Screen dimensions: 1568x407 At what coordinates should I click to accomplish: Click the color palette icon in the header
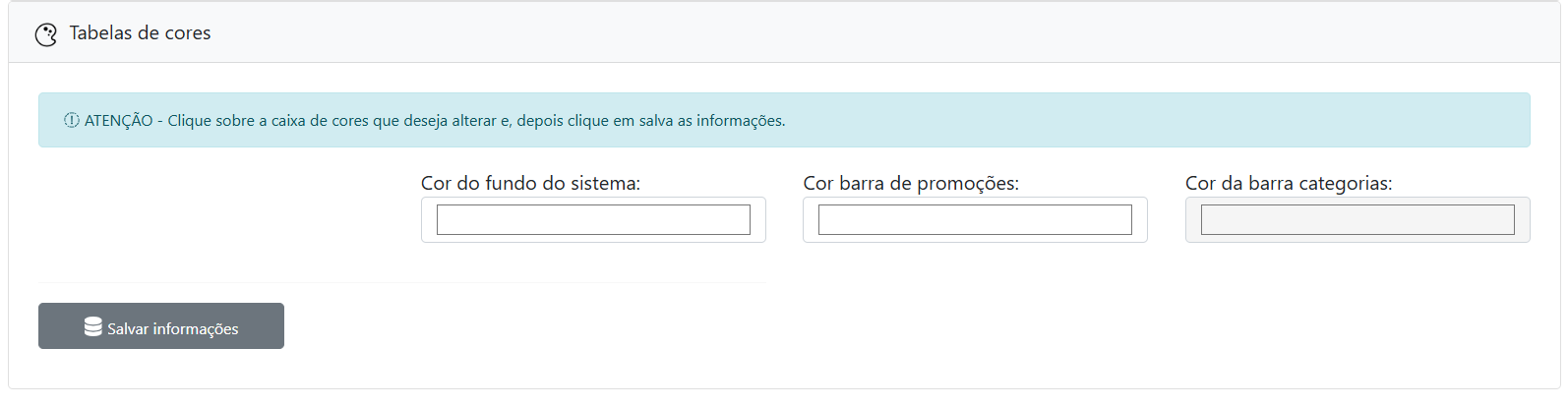coord(46,34)
